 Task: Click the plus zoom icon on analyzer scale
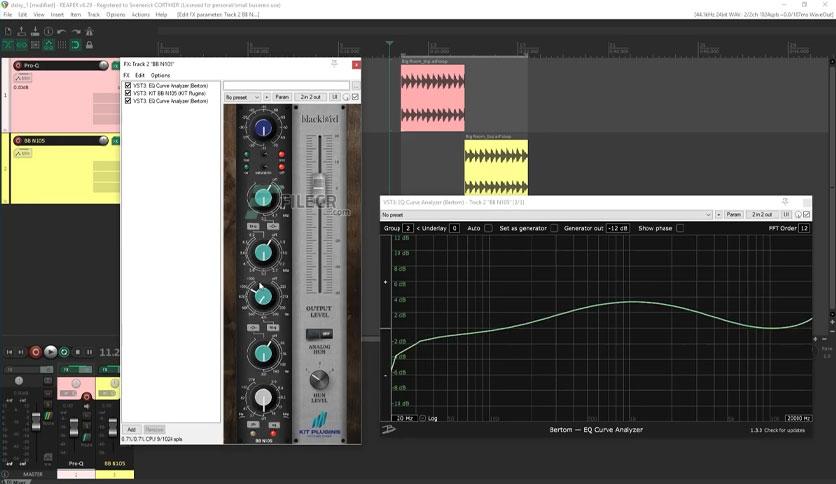[385, 282]
